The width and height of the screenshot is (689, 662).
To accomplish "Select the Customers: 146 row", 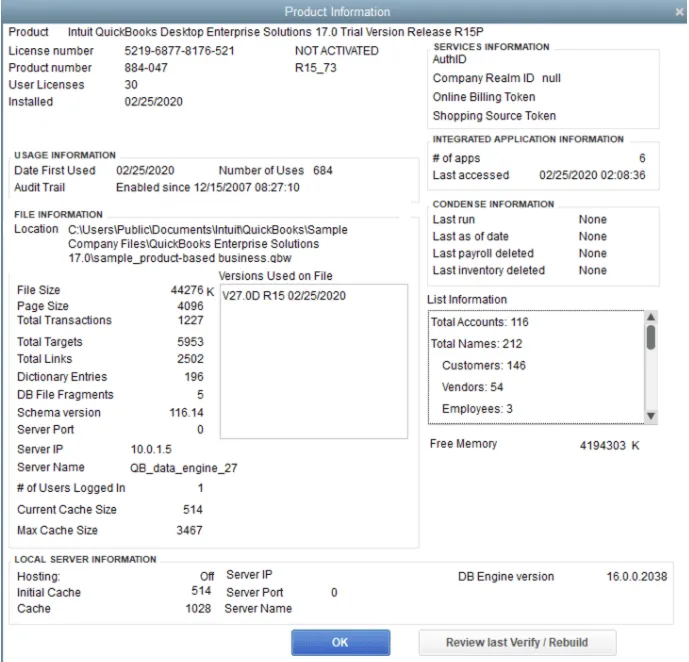I will coord(484,365).
